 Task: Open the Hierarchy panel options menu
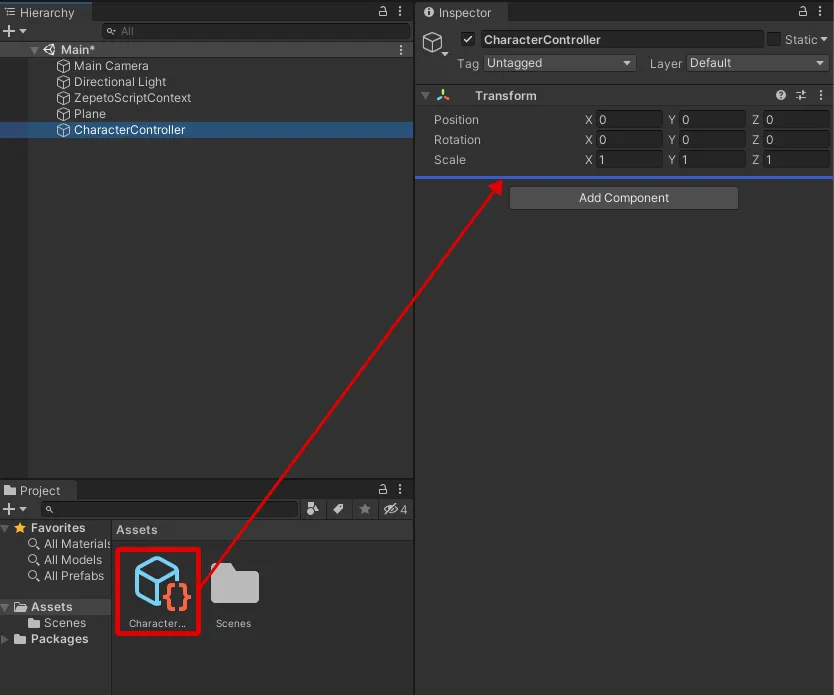(400, 11)
